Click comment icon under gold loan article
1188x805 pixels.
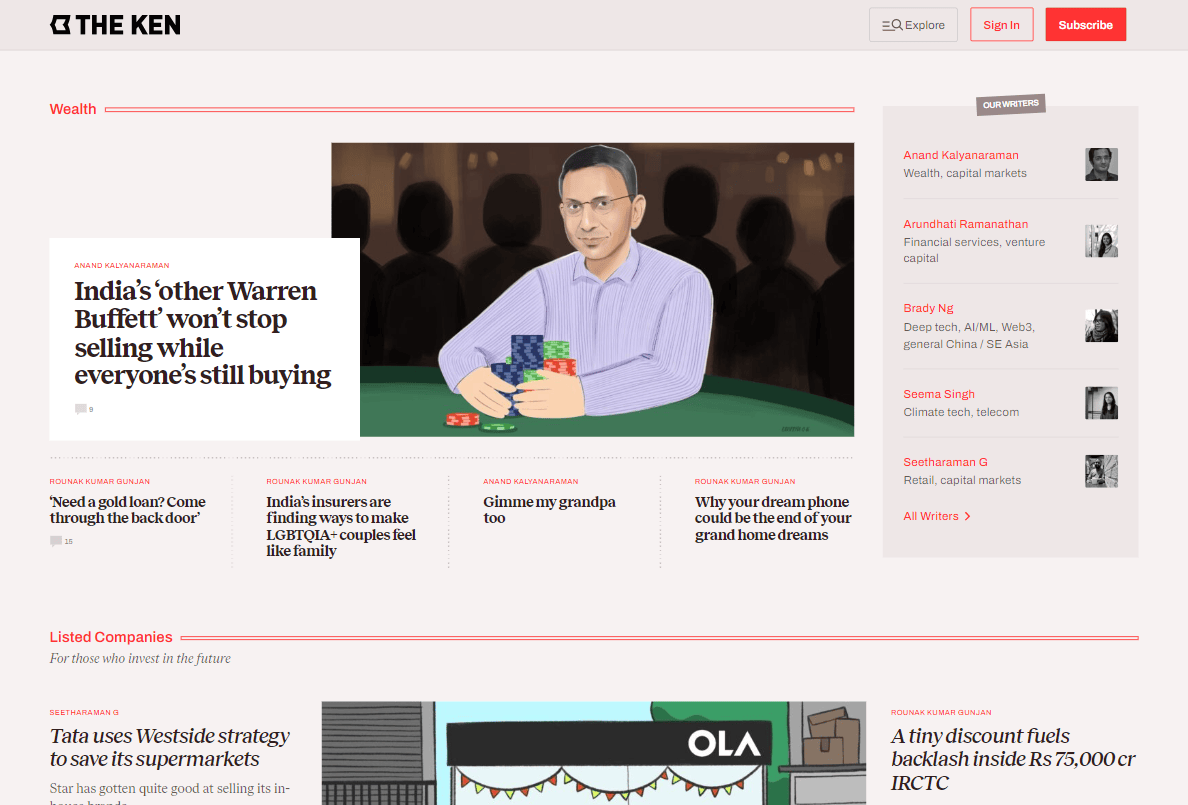point(55,541)
